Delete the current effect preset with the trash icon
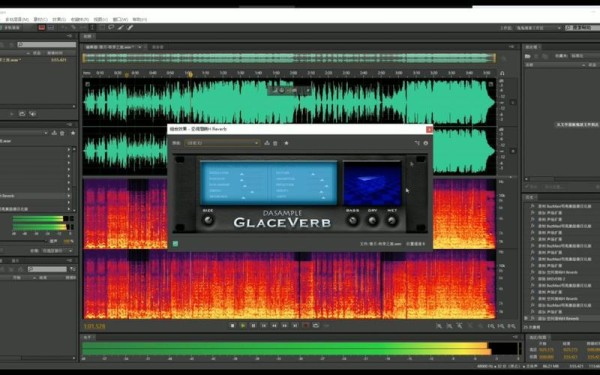The height and width of the screenshot is (375, 600). click(275, 143)
